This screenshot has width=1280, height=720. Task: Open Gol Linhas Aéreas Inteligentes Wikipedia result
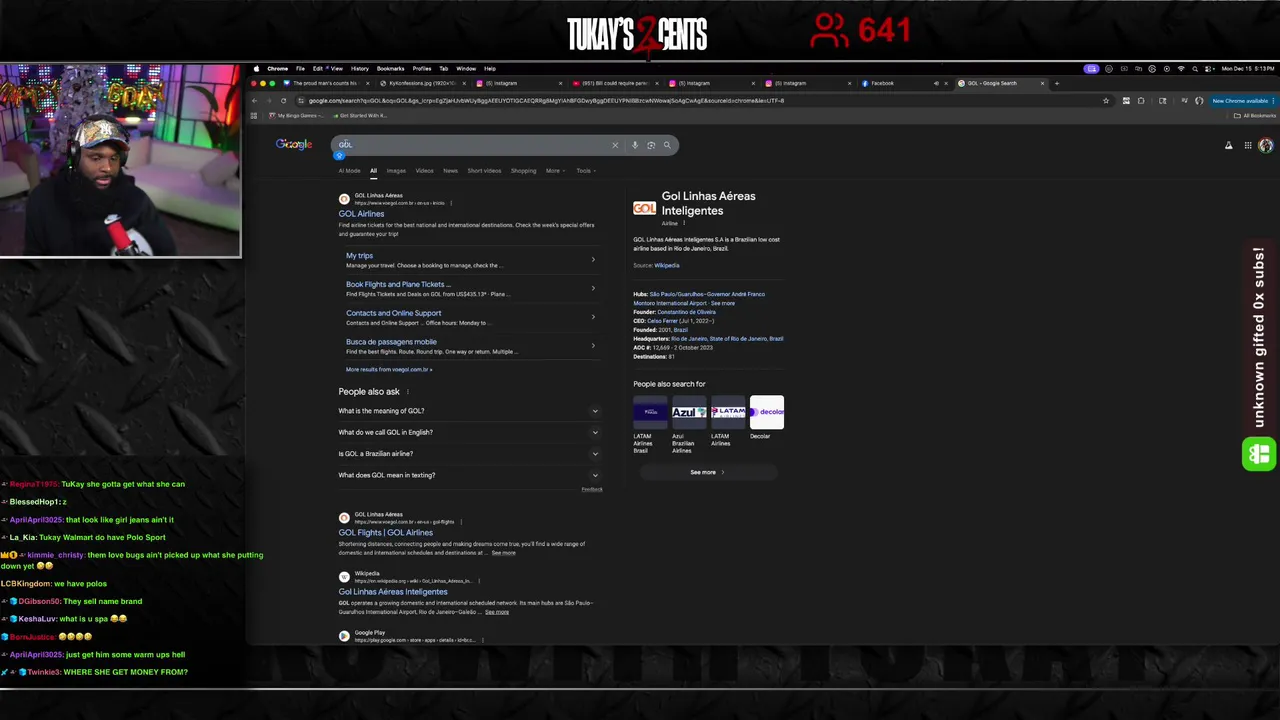click(393, 592)
